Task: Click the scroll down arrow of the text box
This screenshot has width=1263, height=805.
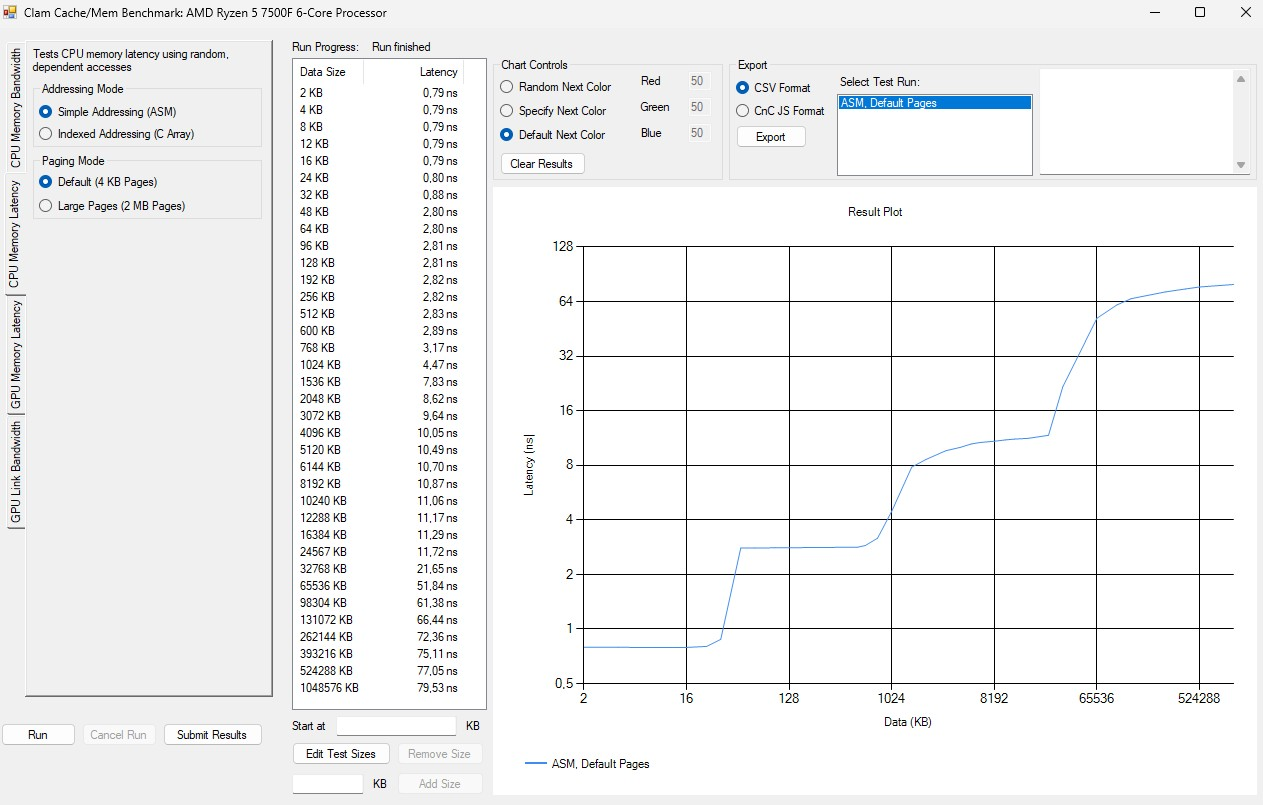Action: coord(1241,165)
